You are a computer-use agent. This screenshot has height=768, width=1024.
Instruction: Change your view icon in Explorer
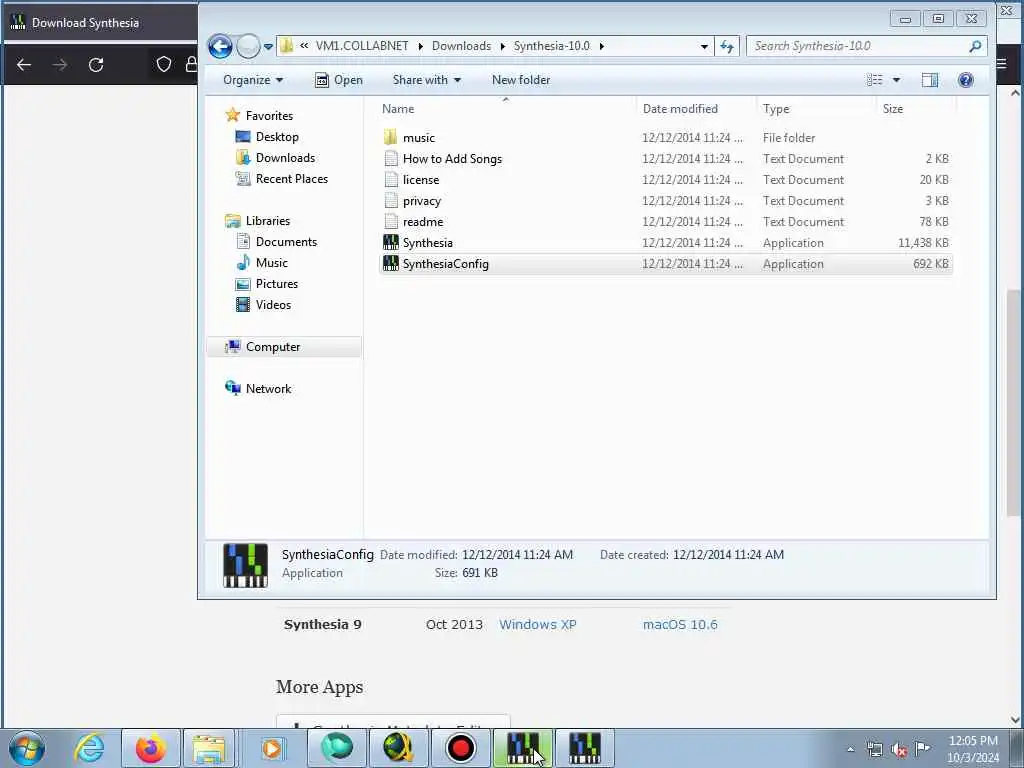click(874, 80)
